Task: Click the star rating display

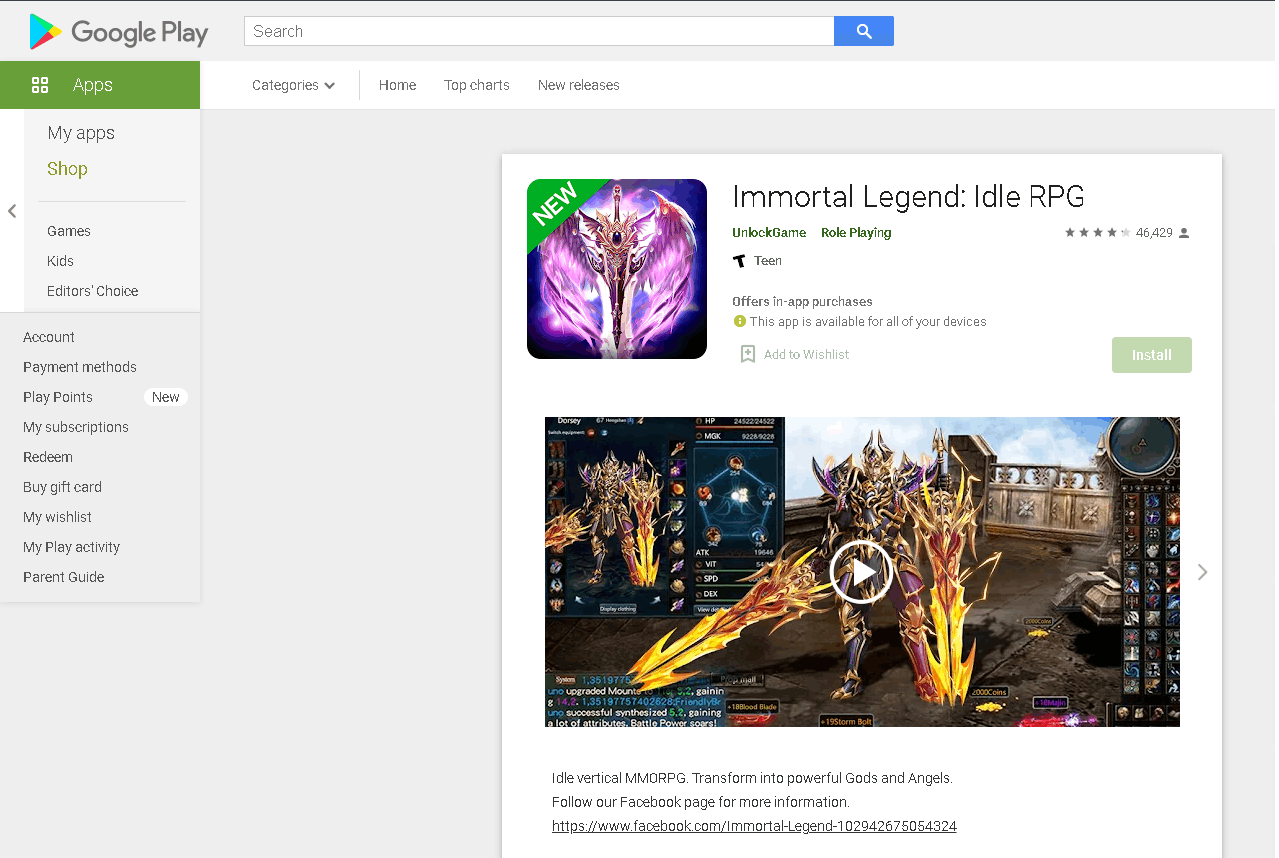Action: click(x=1097, y=233)
